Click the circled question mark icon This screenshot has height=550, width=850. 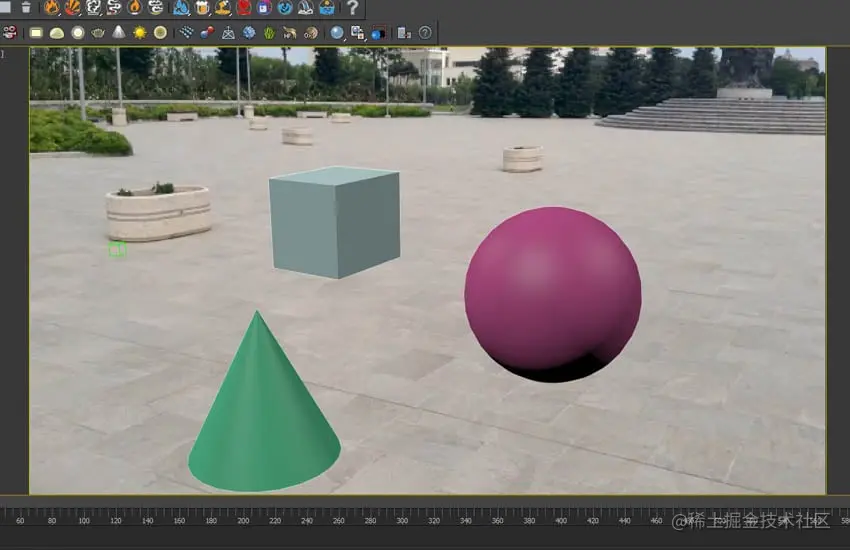(425, 33)
